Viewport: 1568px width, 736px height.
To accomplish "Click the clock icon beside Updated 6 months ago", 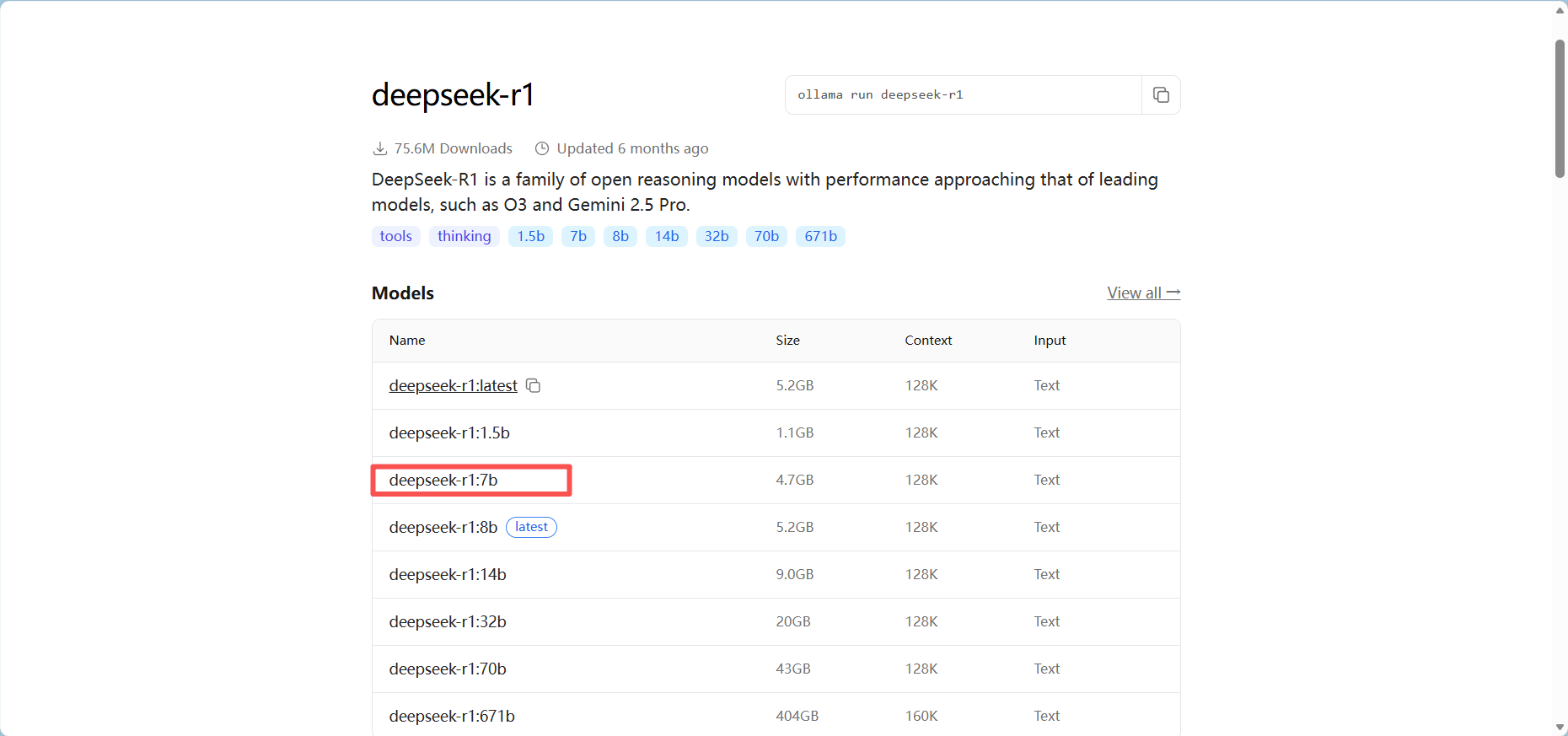I will tap(542, 148).
